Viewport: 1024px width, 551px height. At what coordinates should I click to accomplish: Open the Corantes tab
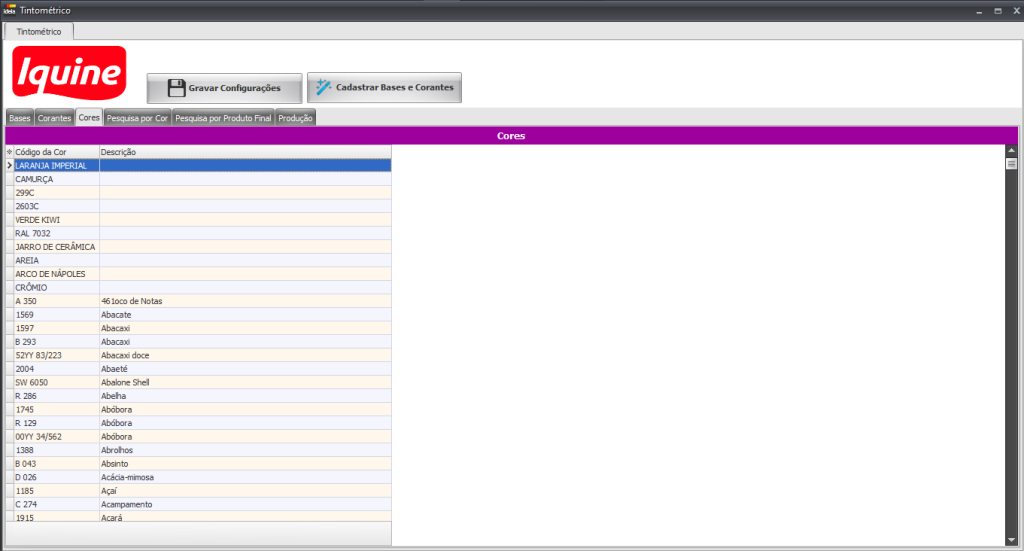click(55, 118)
